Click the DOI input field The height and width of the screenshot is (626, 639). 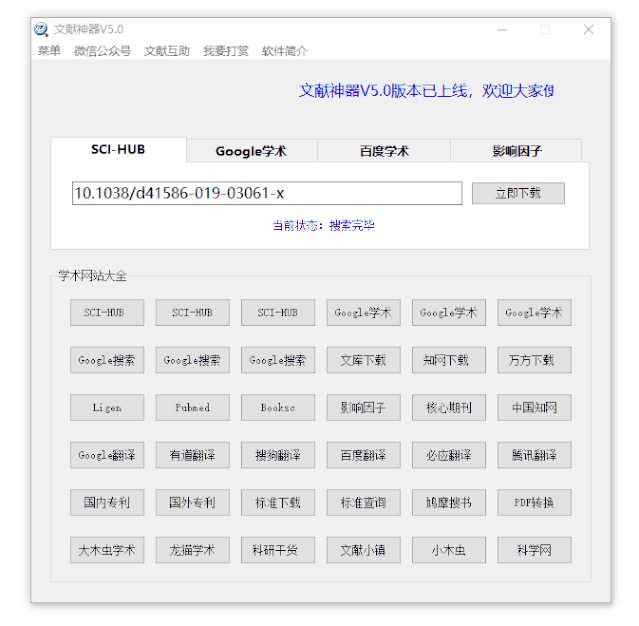(x=266, y=193)
